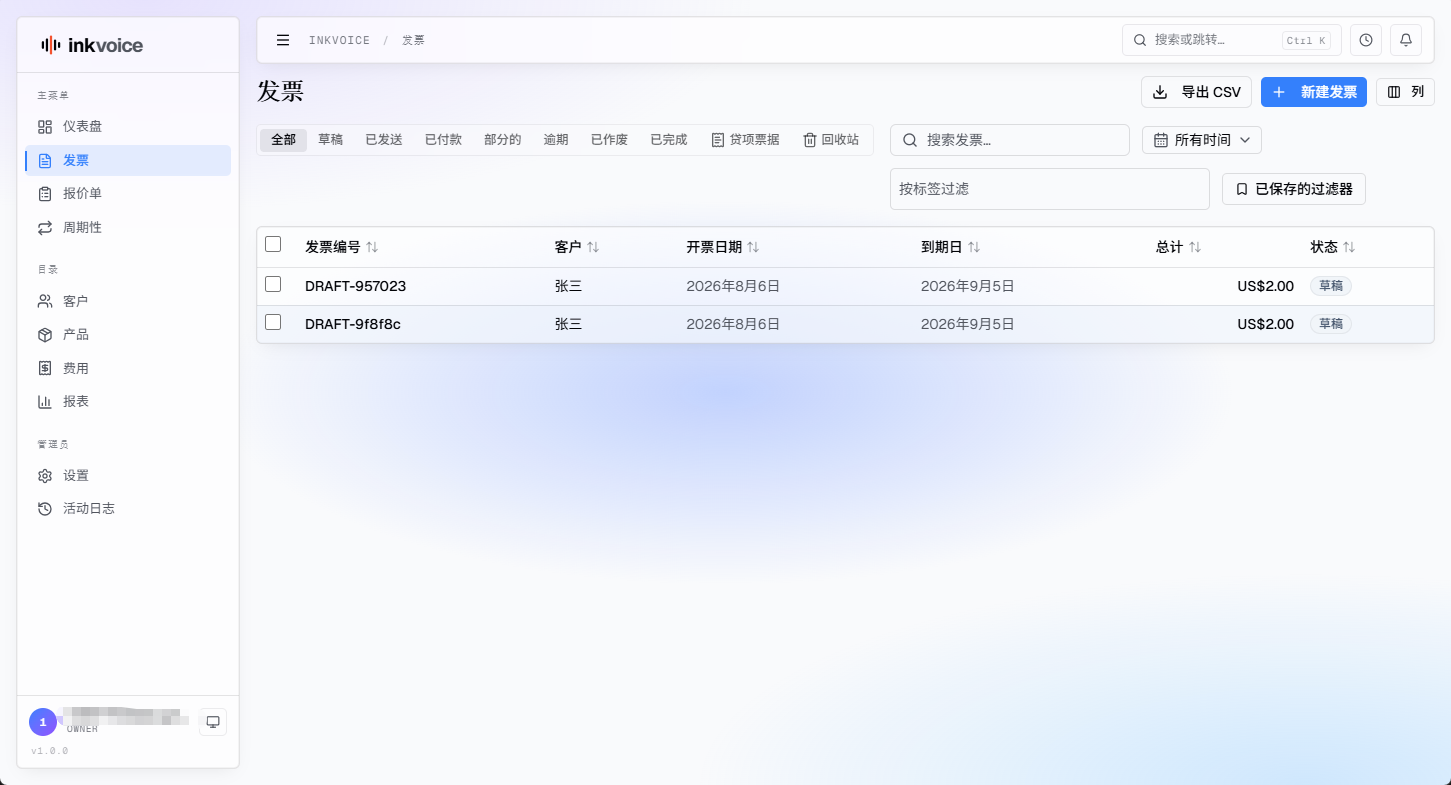Sort by 客户 column arrows
The width and height of the screenshot is (1451, 785).
pyautogui.click(x=593, y=247)
